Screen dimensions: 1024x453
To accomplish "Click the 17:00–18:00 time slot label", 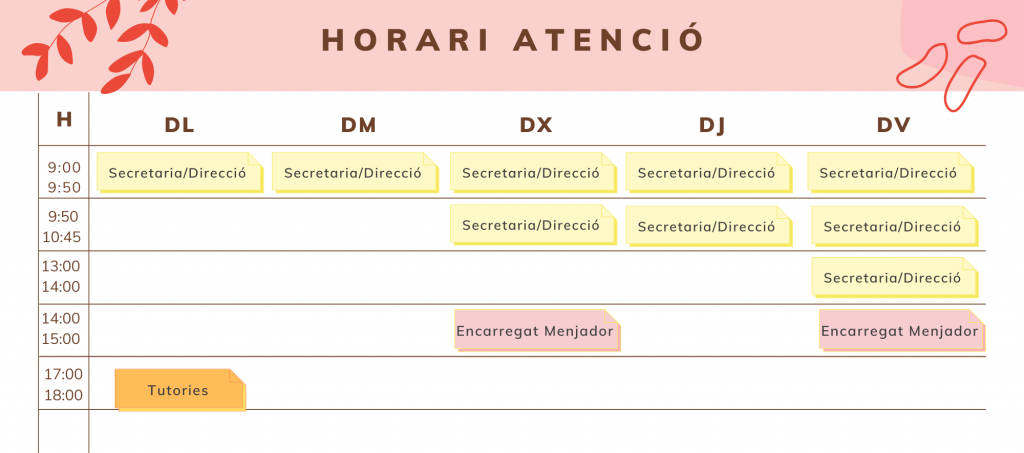I will (63, 384).
